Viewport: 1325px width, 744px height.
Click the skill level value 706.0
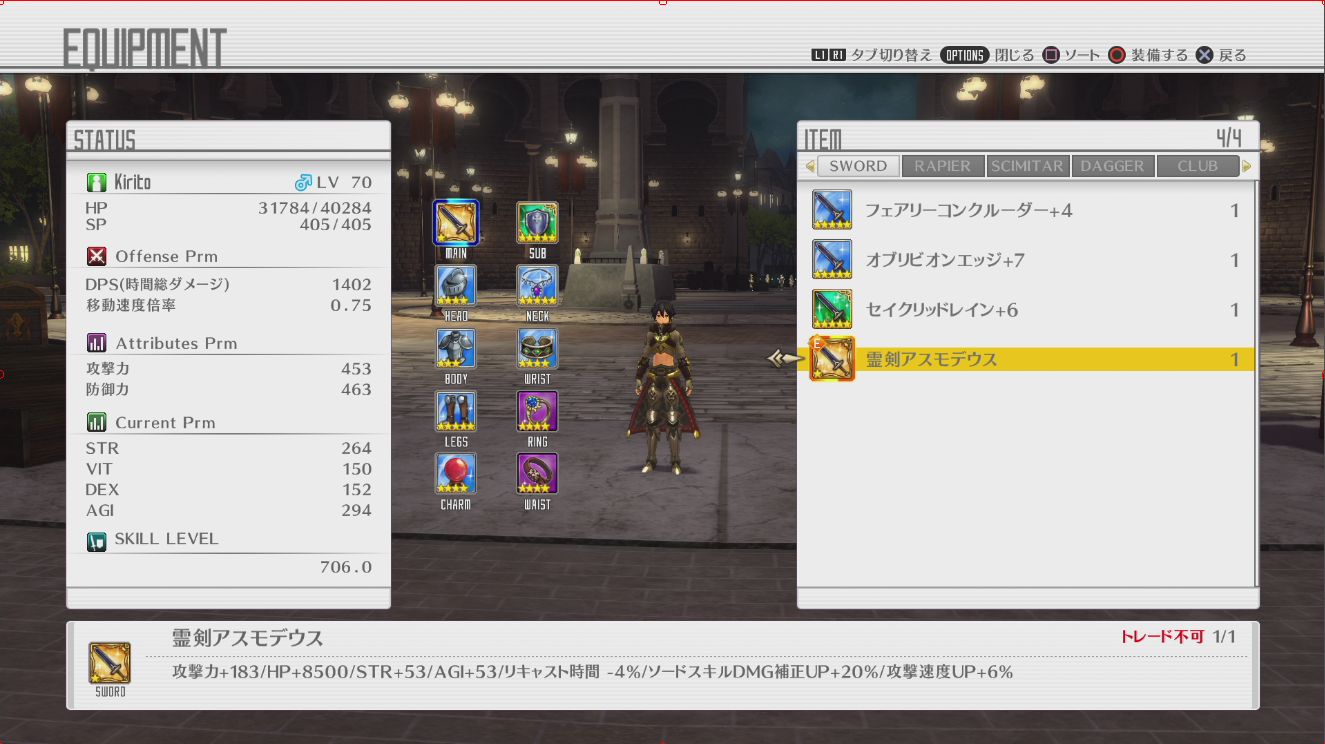pos(345,568)
